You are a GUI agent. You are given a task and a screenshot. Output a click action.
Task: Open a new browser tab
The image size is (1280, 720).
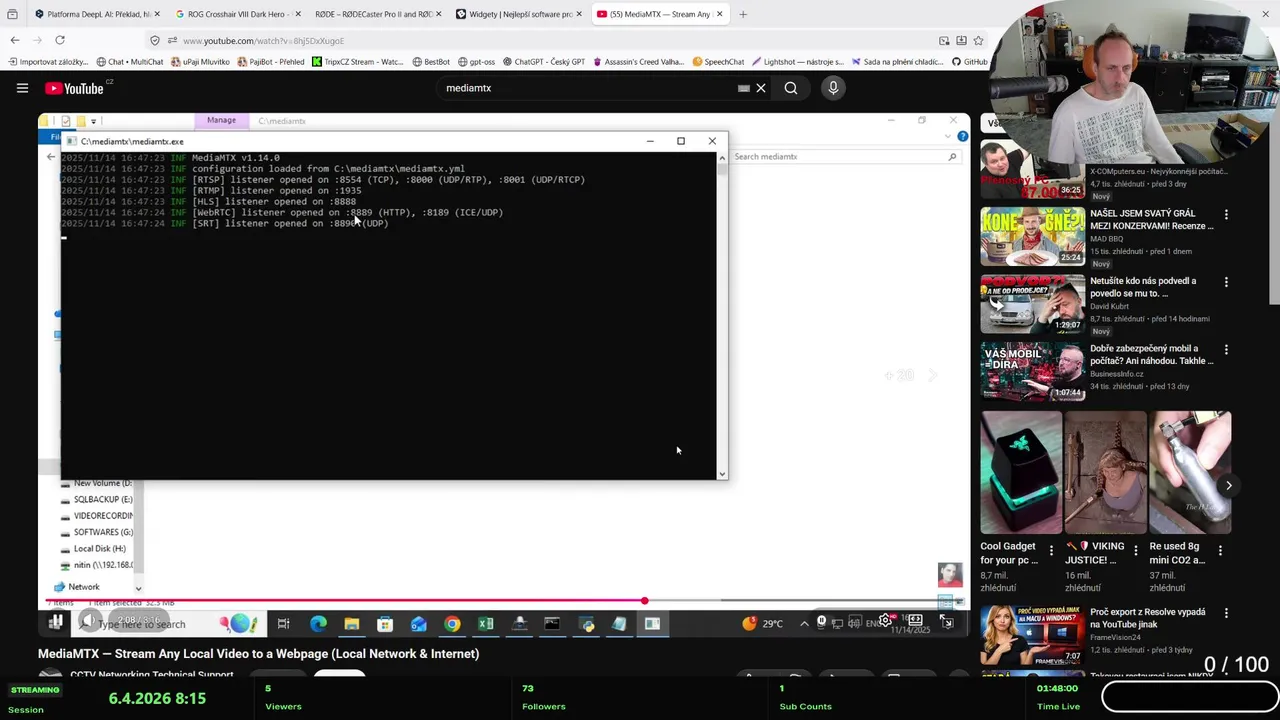point(743,14)
